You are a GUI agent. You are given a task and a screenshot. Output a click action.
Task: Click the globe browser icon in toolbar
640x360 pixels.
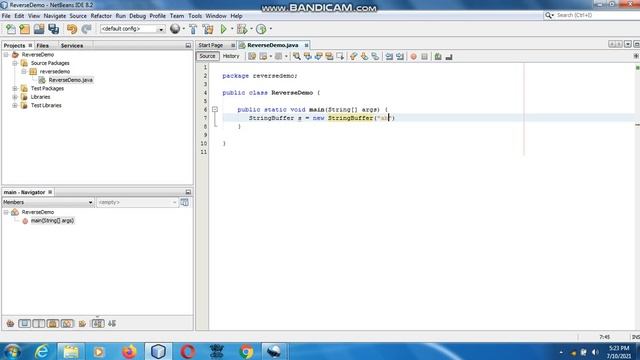click(x=175, y=29)
